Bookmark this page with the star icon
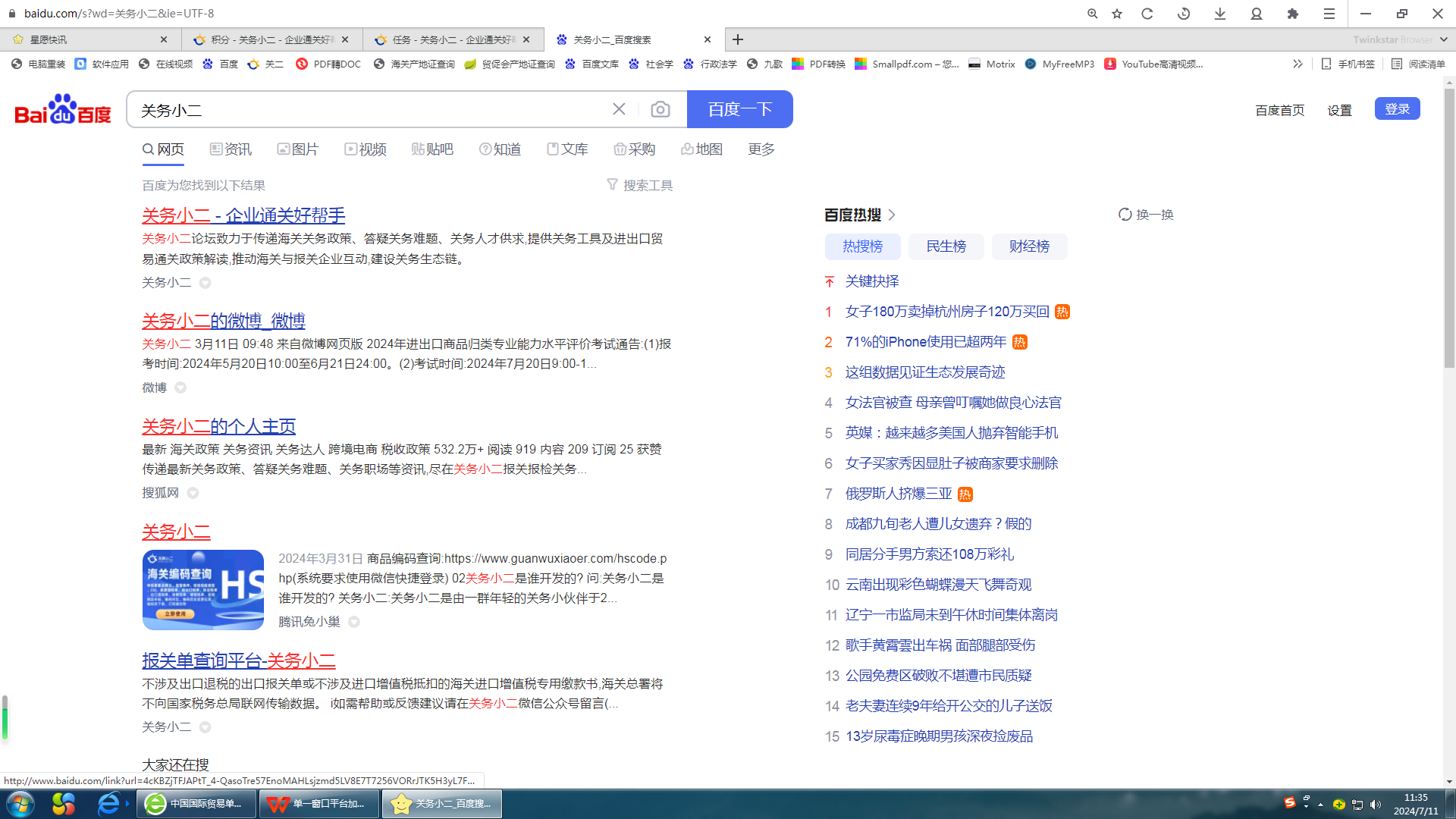Image resolution: width=1456 pixels, height=819 pixels. coord(1117,14)
